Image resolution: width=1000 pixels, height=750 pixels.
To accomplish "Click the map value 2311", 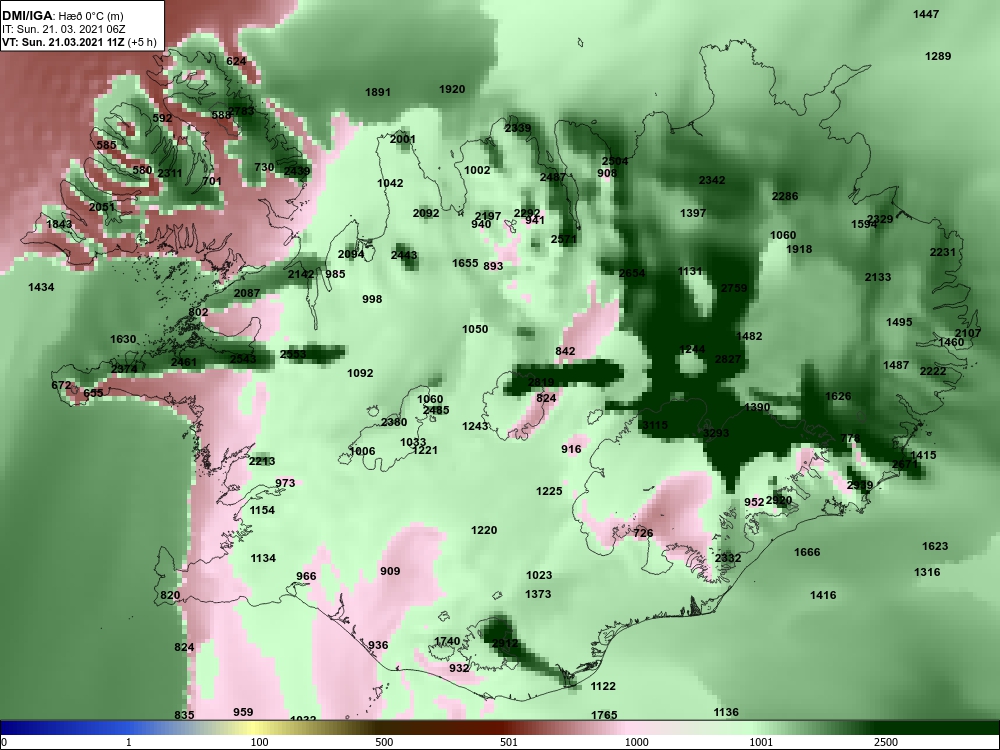I will [170, 173].
